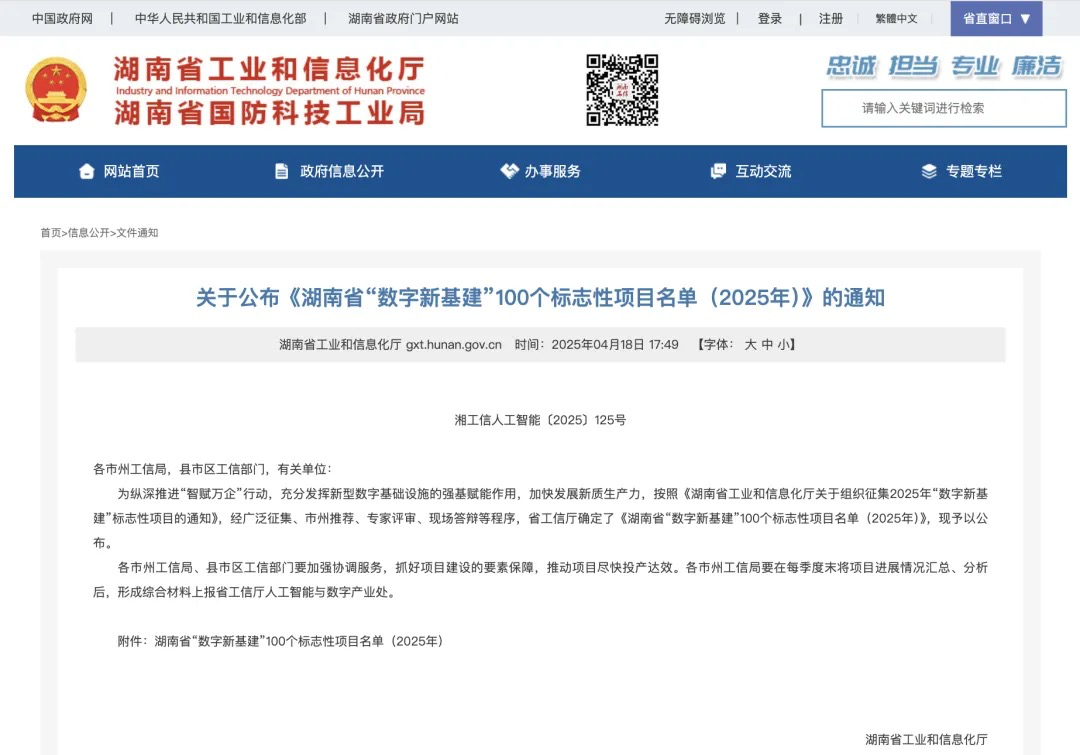Click the 登录 link

tap(769, 19)
